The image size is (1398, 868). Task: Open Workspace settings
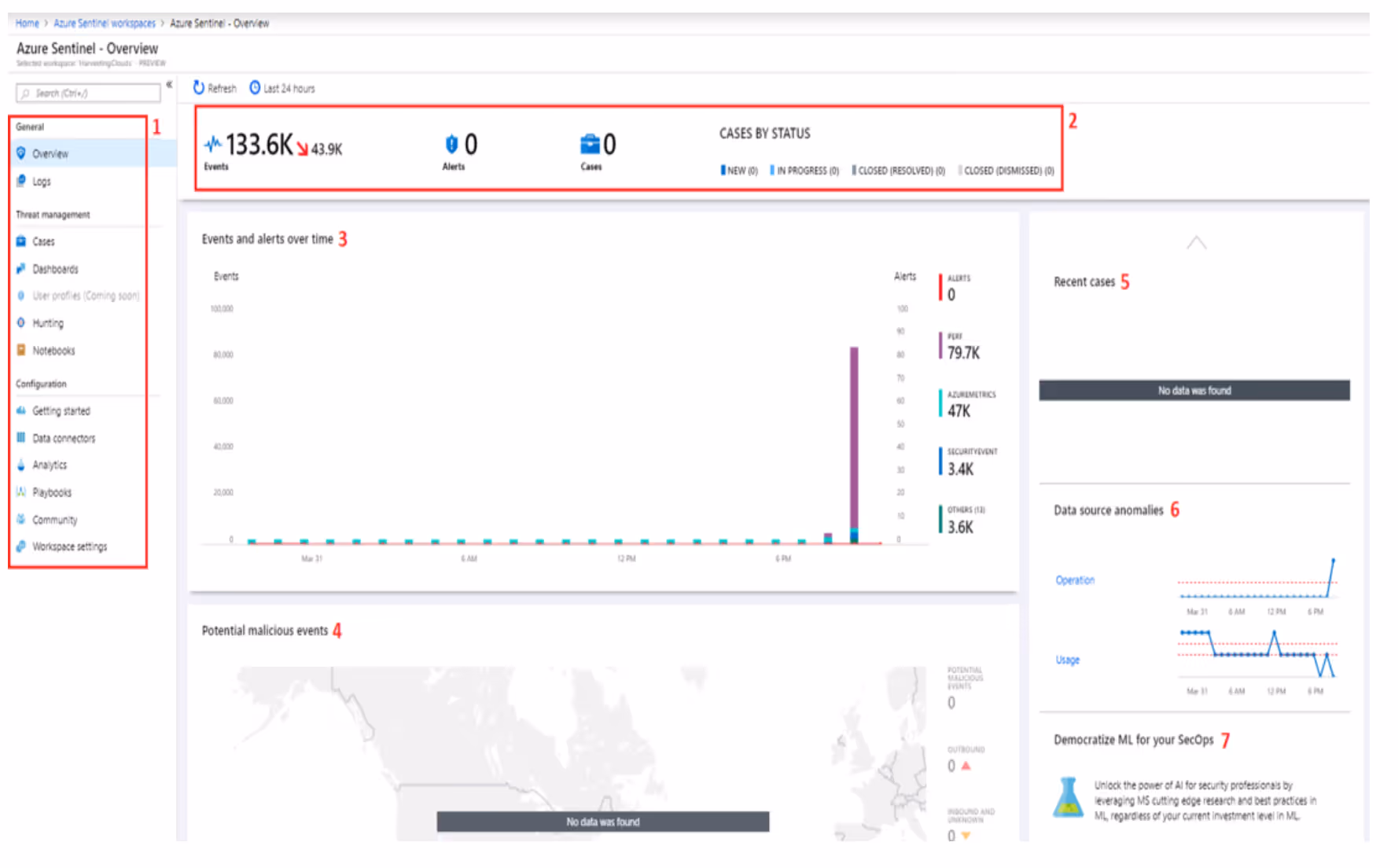click(70, 547)
